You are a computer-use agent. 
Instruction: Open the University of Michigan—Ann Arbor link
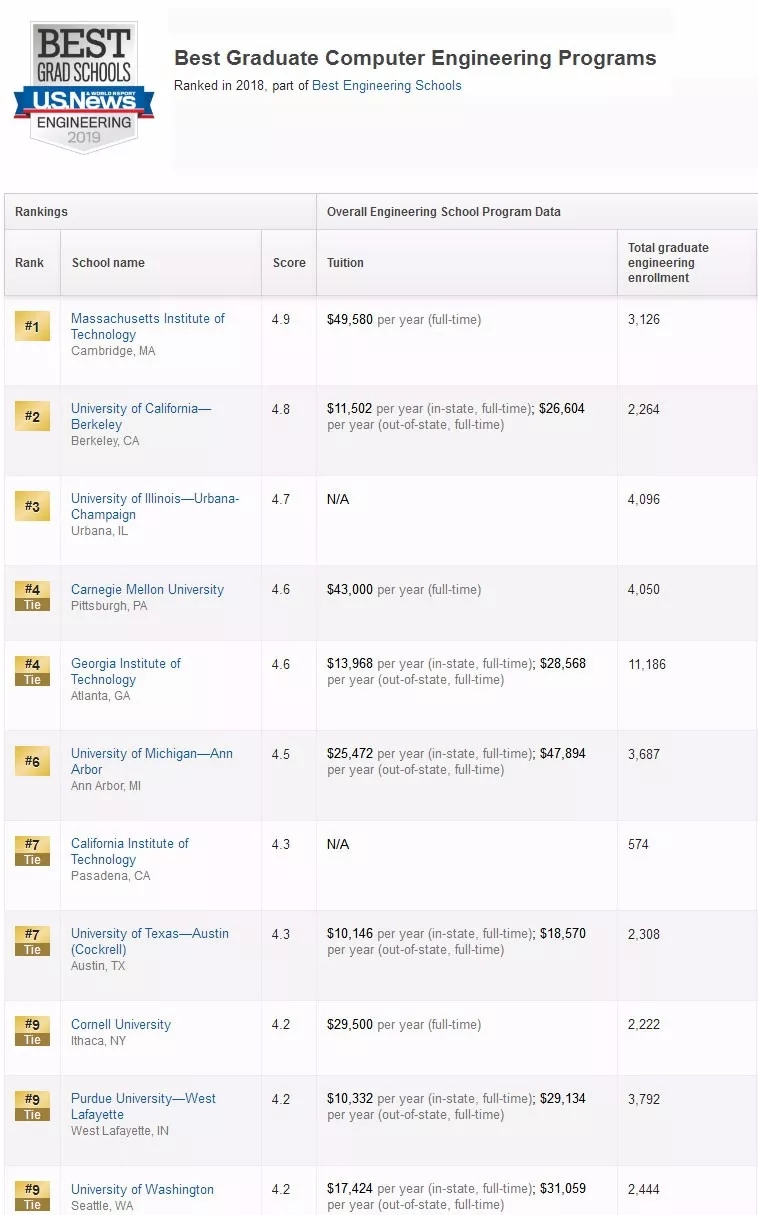point(151,761)
